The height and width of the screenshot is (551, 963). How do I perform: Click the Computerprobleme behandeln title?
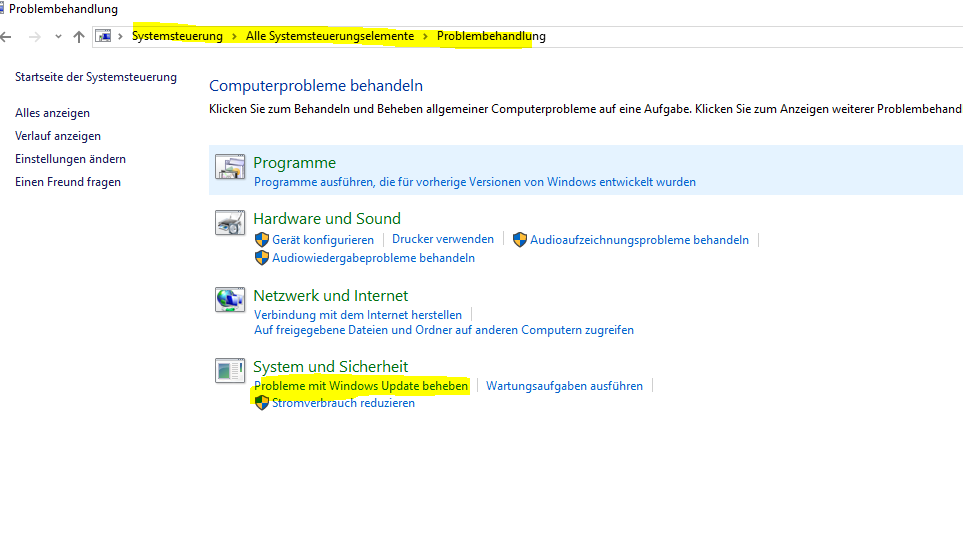(x=316, y=85)
